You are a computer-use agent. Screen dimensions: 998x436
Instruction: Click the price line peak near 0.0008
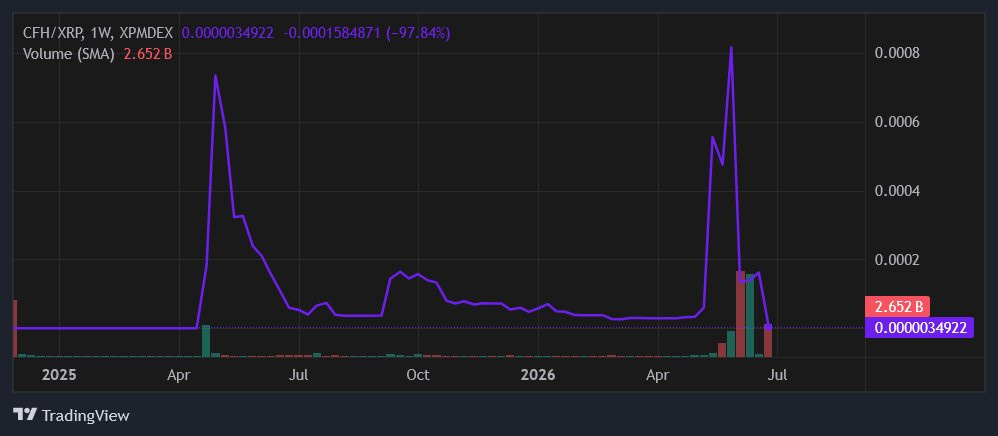pyautogui.click(x=731, y=48)
